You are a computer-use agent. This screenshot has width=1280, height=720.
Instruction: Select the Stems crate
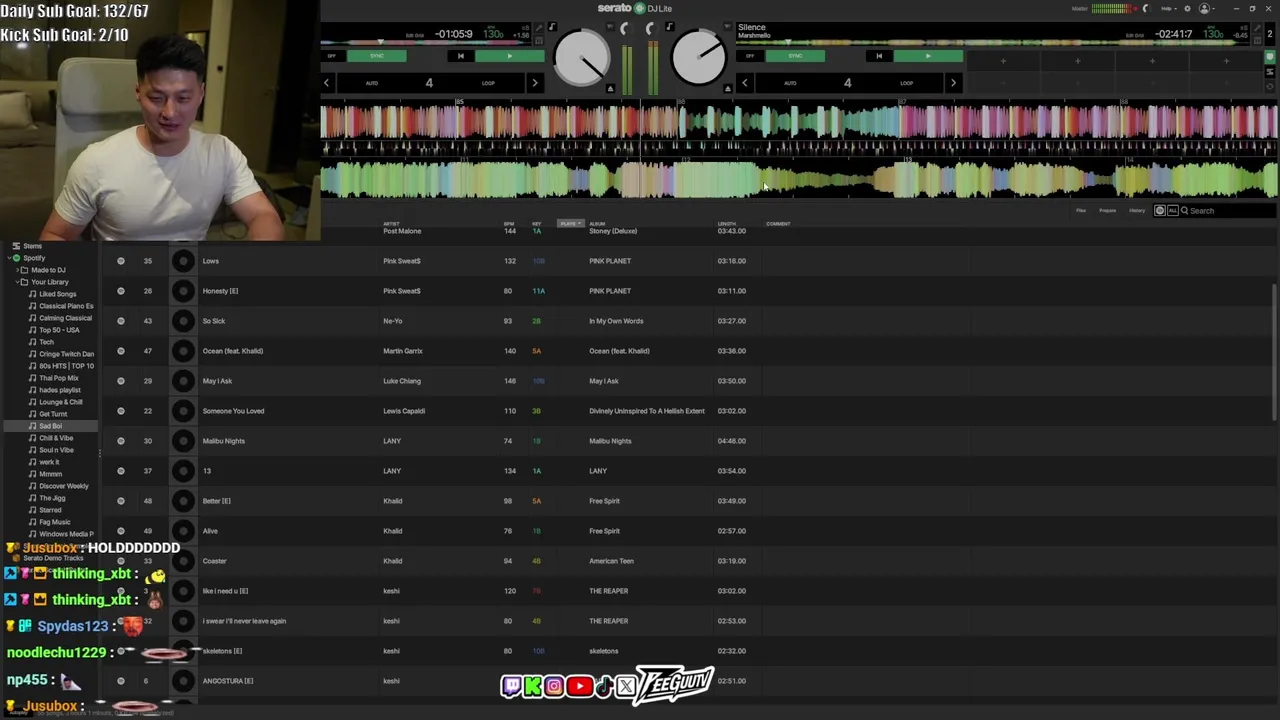pos(32,246)
